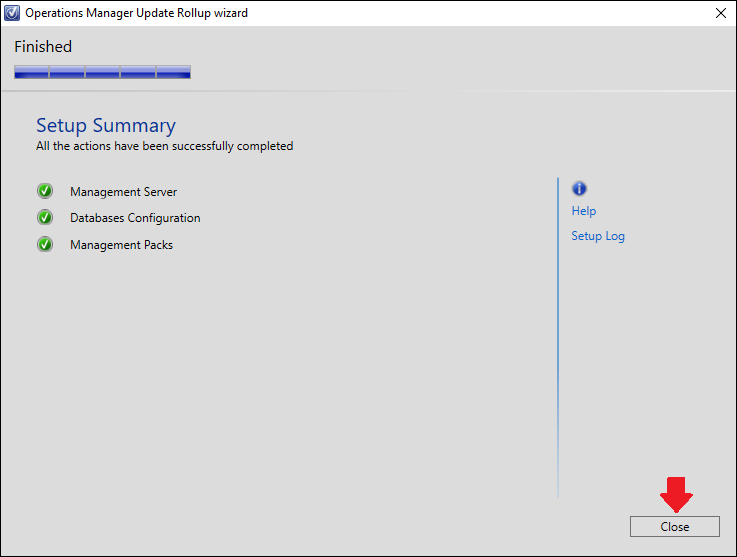This screenshot has height=557, width=737.
Task: Select the Management Server text
Action: (x=124, y=192)
